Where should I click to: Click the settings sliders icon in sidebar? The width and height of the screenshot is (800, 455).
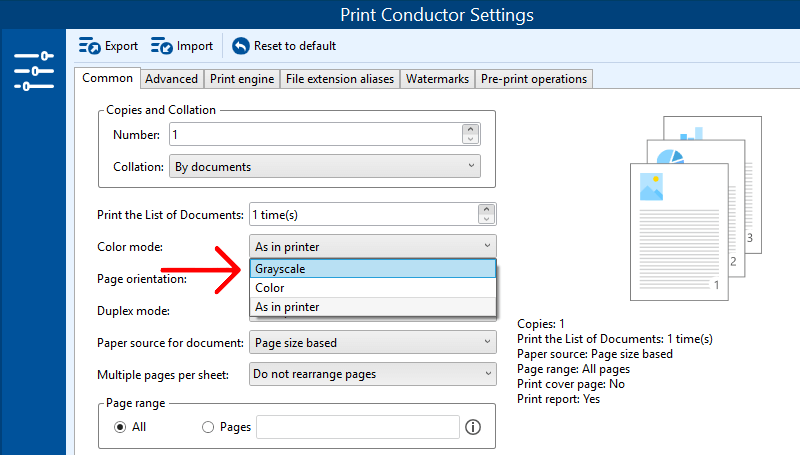(x=33, y=71)
